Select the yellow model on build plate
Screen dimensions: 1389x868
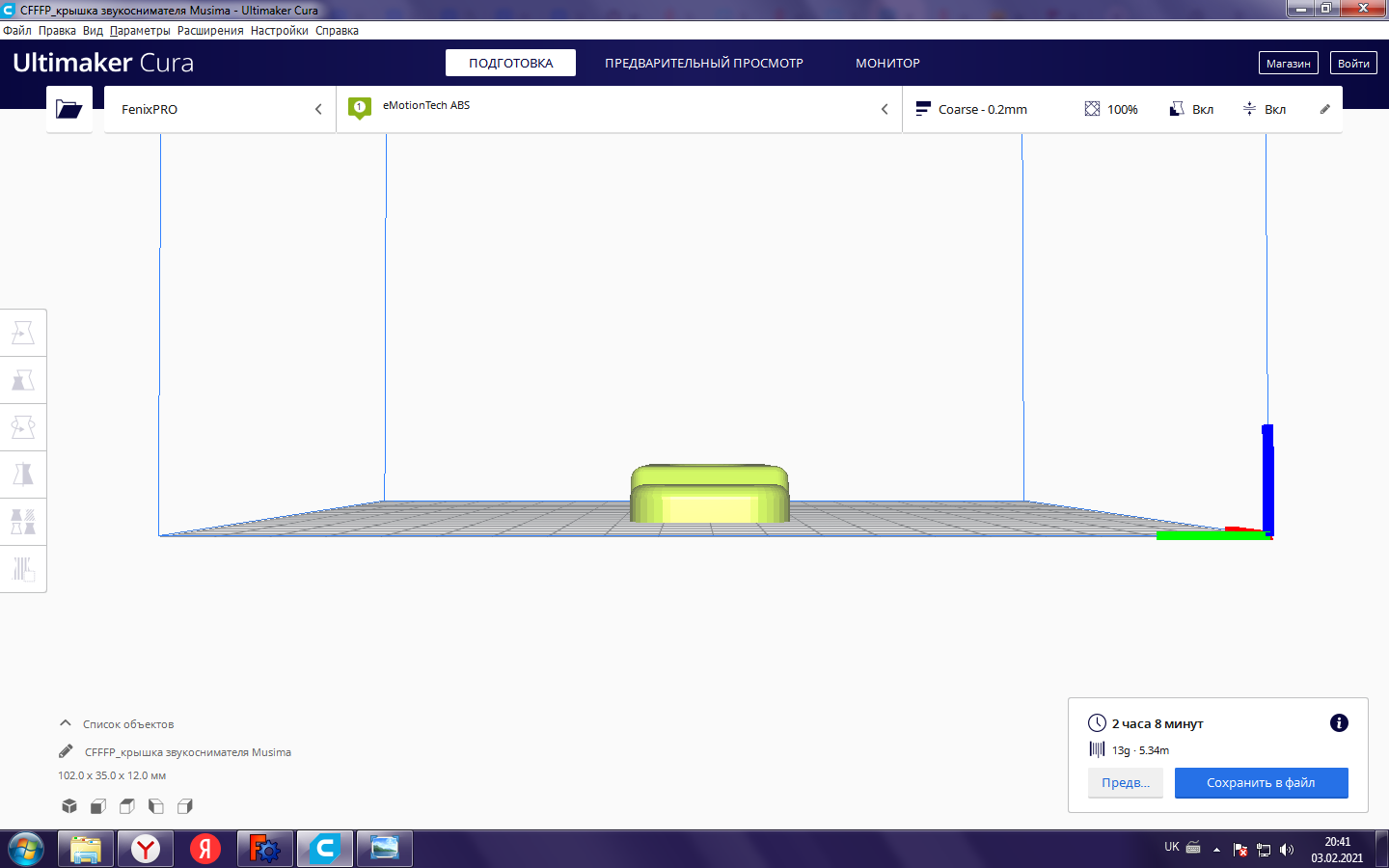coord(710,494)
